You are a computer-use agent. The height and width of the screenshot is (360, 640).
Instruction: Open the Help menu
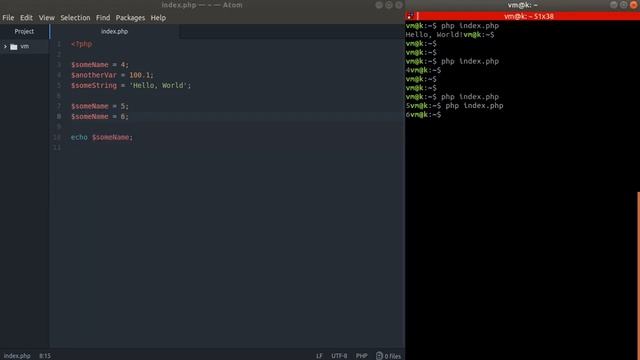coord(158,18)
